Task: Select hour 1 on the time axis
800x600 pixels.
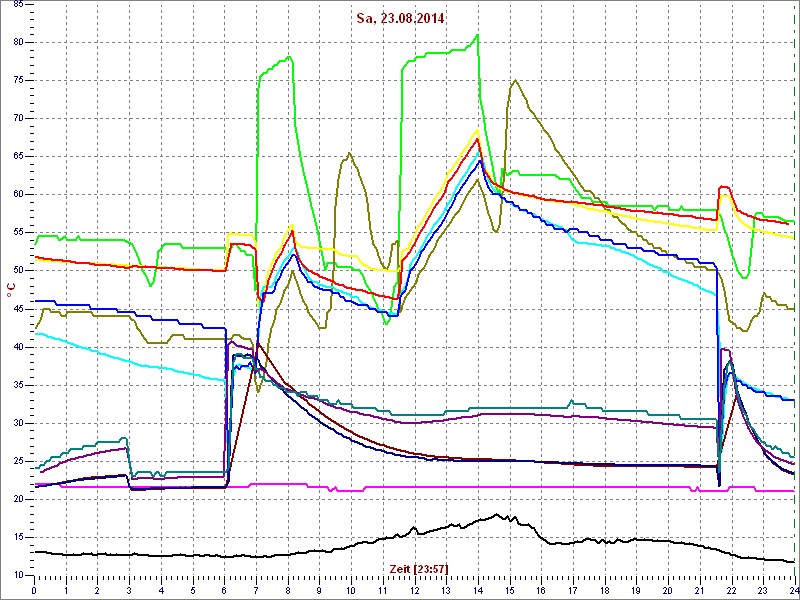Action: pyautogui.click(x=66, y=590)
